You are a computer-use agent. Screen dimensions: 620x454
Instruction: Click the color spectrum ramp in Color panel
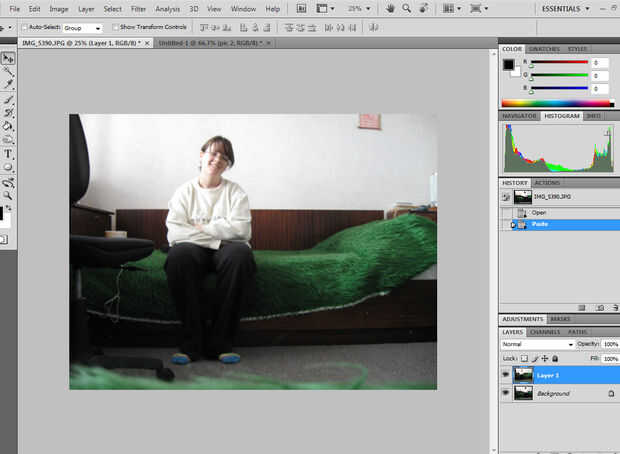(x=557, y=103)
